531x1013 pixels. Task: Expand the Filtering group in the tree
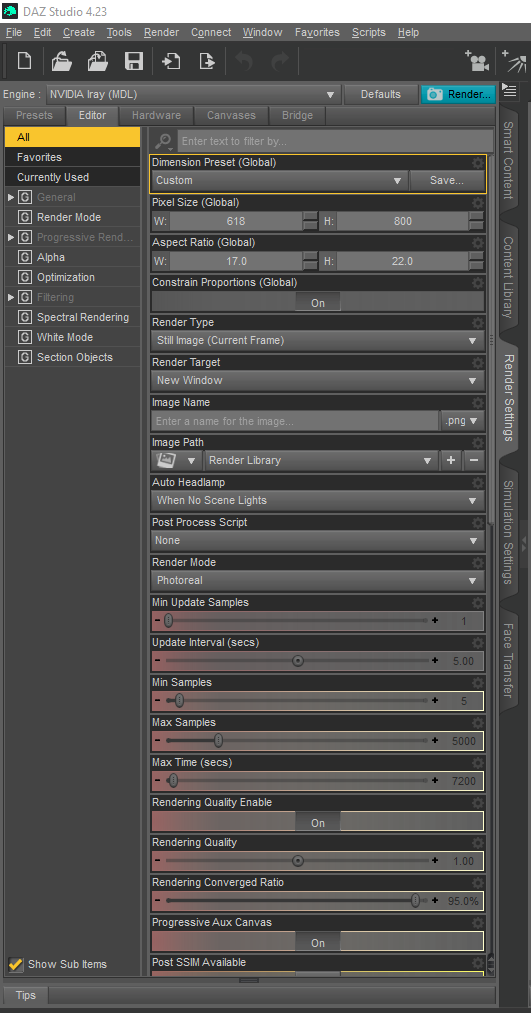pyautogui.click(x=11, y=297)
